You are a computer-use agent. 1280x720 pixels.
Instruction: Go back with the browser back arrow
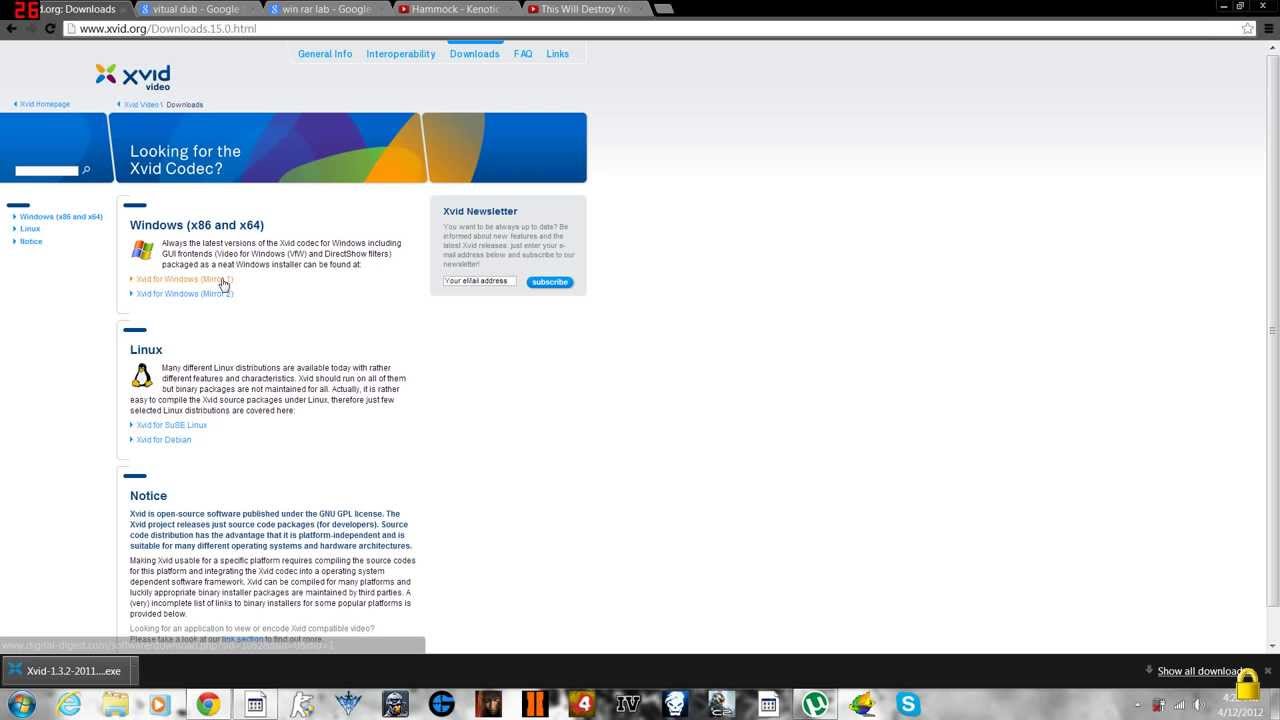[11, 29]
